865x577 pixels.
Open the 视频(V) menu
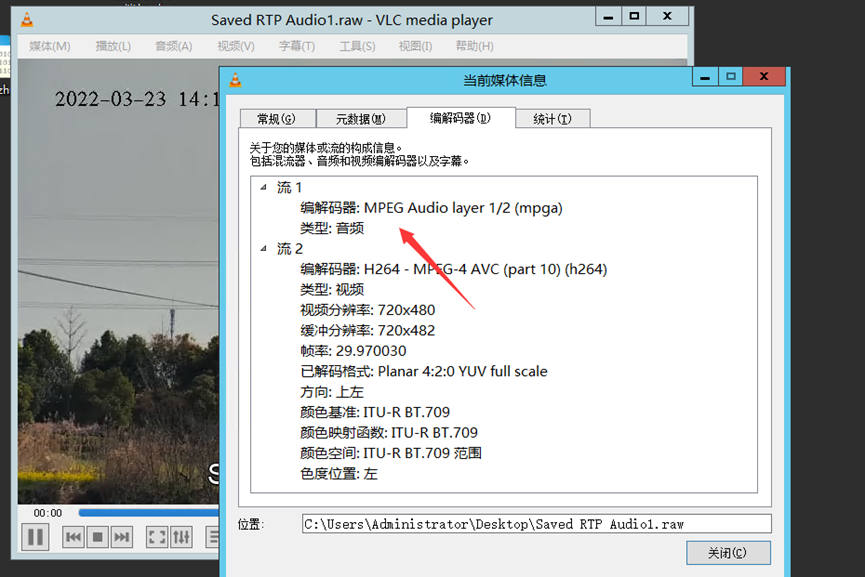click(x=236, y=46)
